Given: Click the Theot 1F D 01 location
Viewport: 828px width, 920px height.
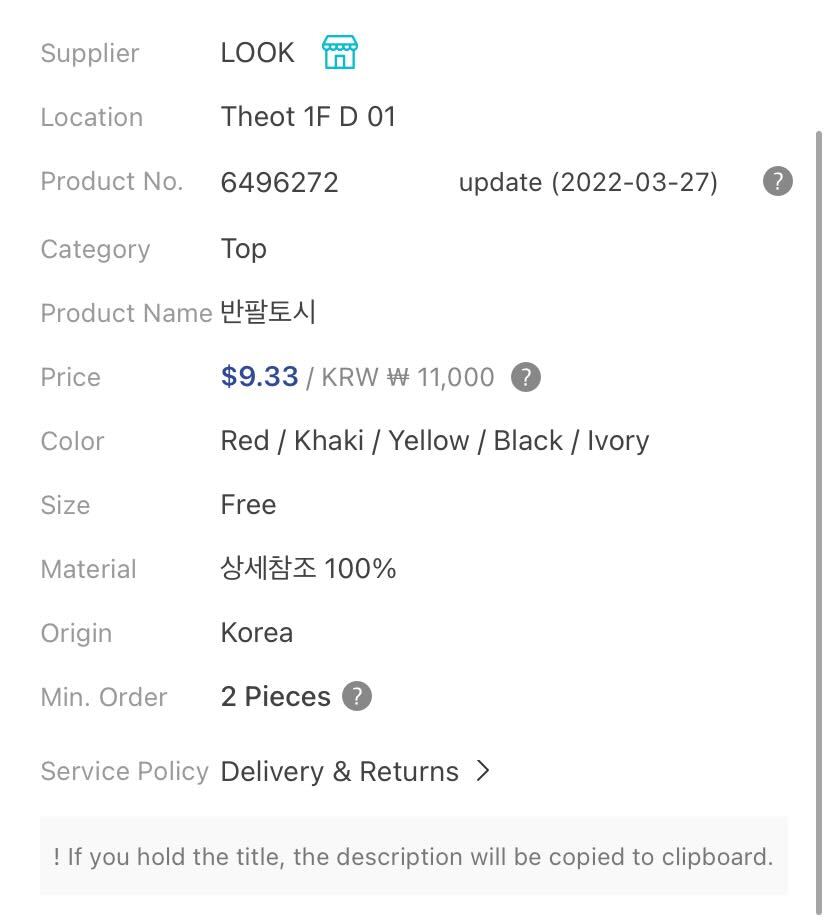Looking at the screenshot, I should point(308,117).
